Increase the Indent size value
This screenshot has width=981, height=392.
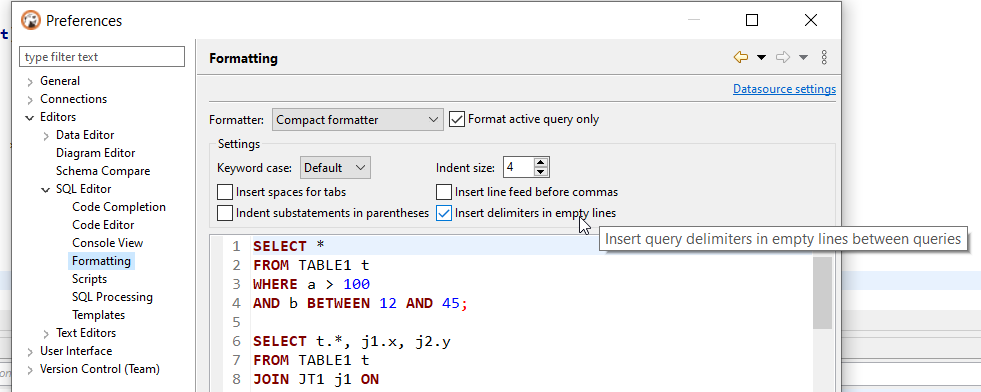[x=541, y=163]
